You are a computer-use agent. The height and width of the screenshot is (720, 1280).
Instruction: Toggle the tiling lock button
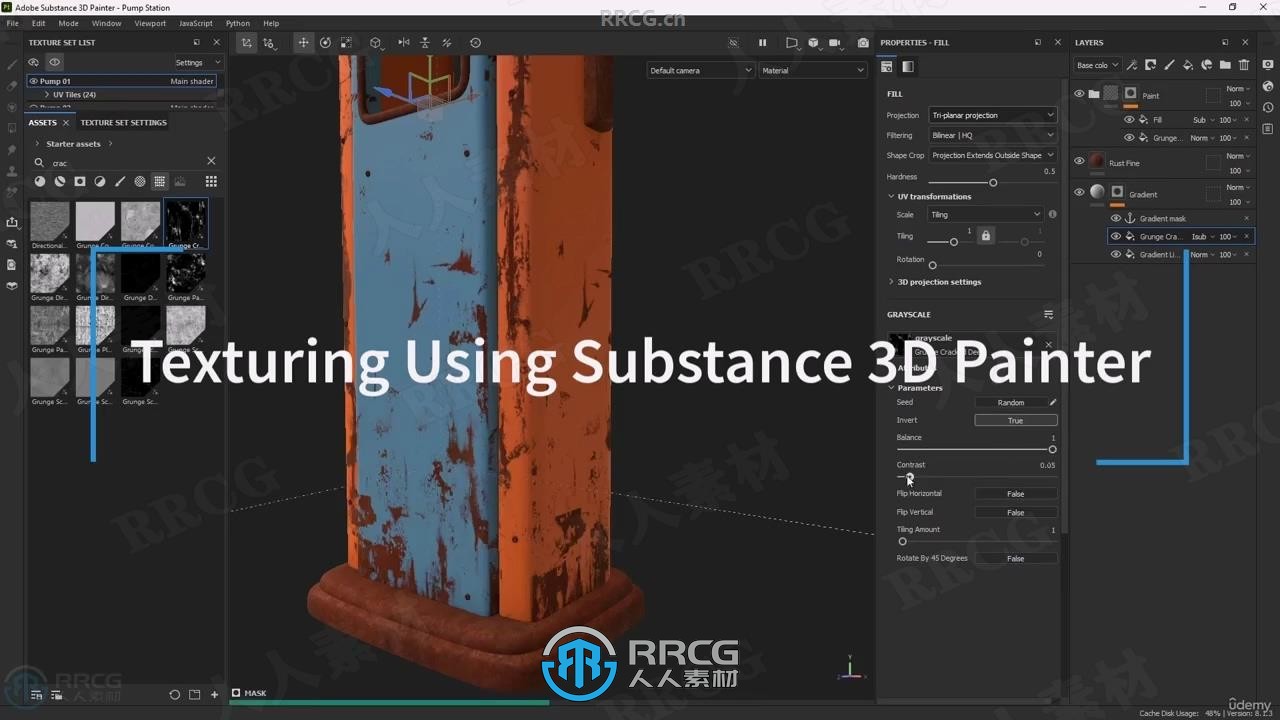click(x=986, y=236)
